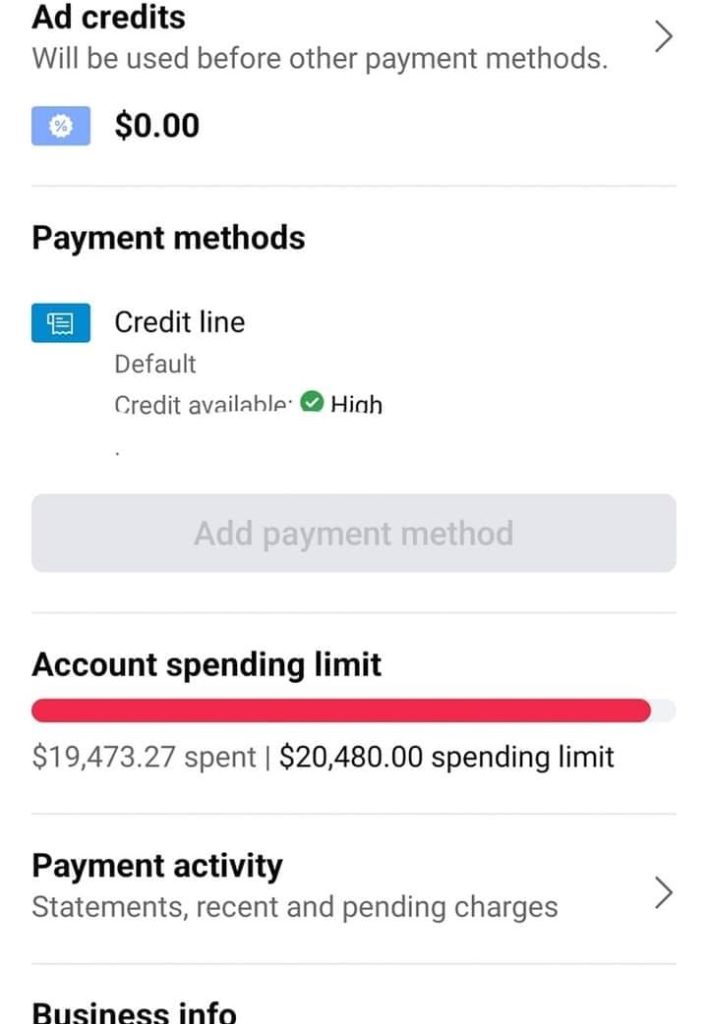The image size is (708, 1024).
Task: Click the Account spending limit heading
Action: [206, 664]
